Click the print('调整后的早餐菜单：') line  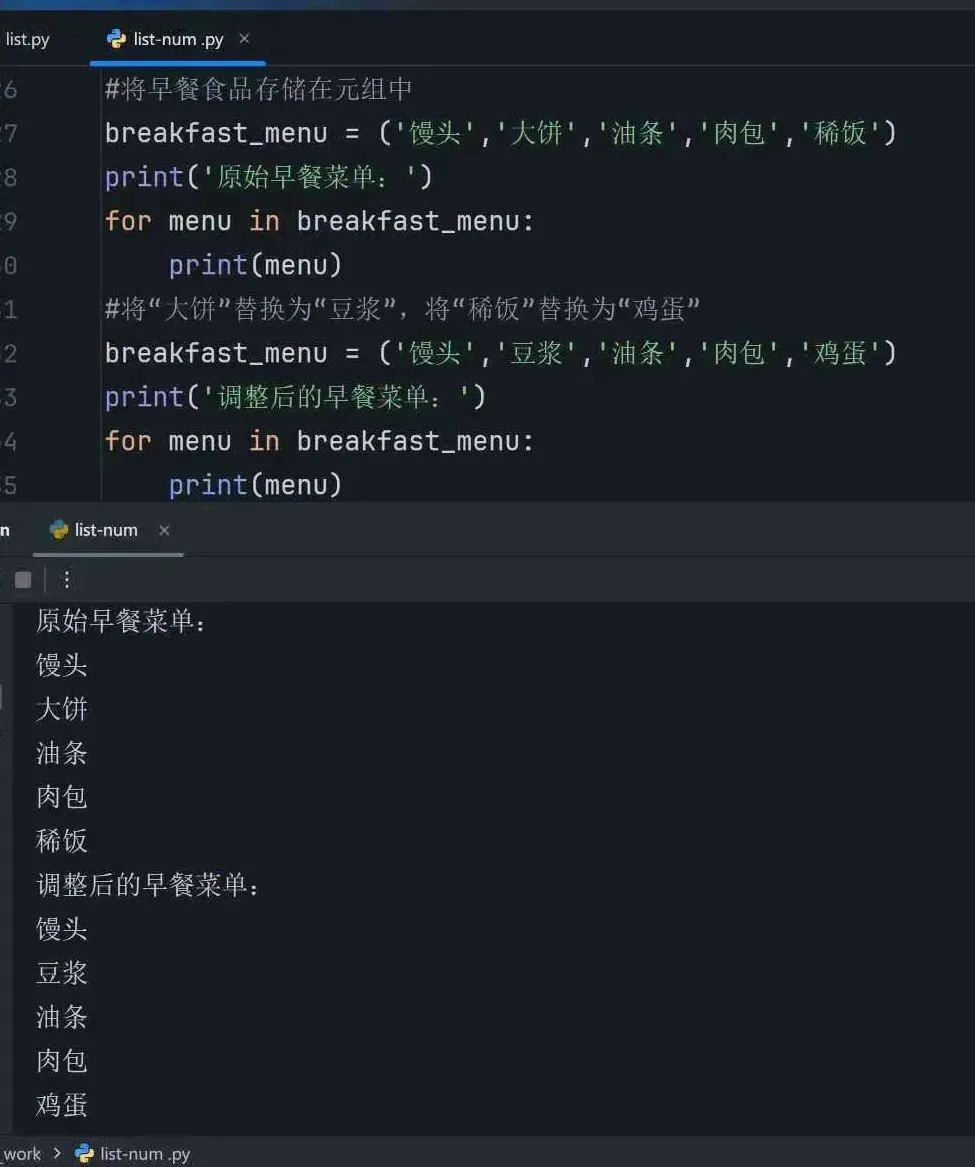coord(295,397)
